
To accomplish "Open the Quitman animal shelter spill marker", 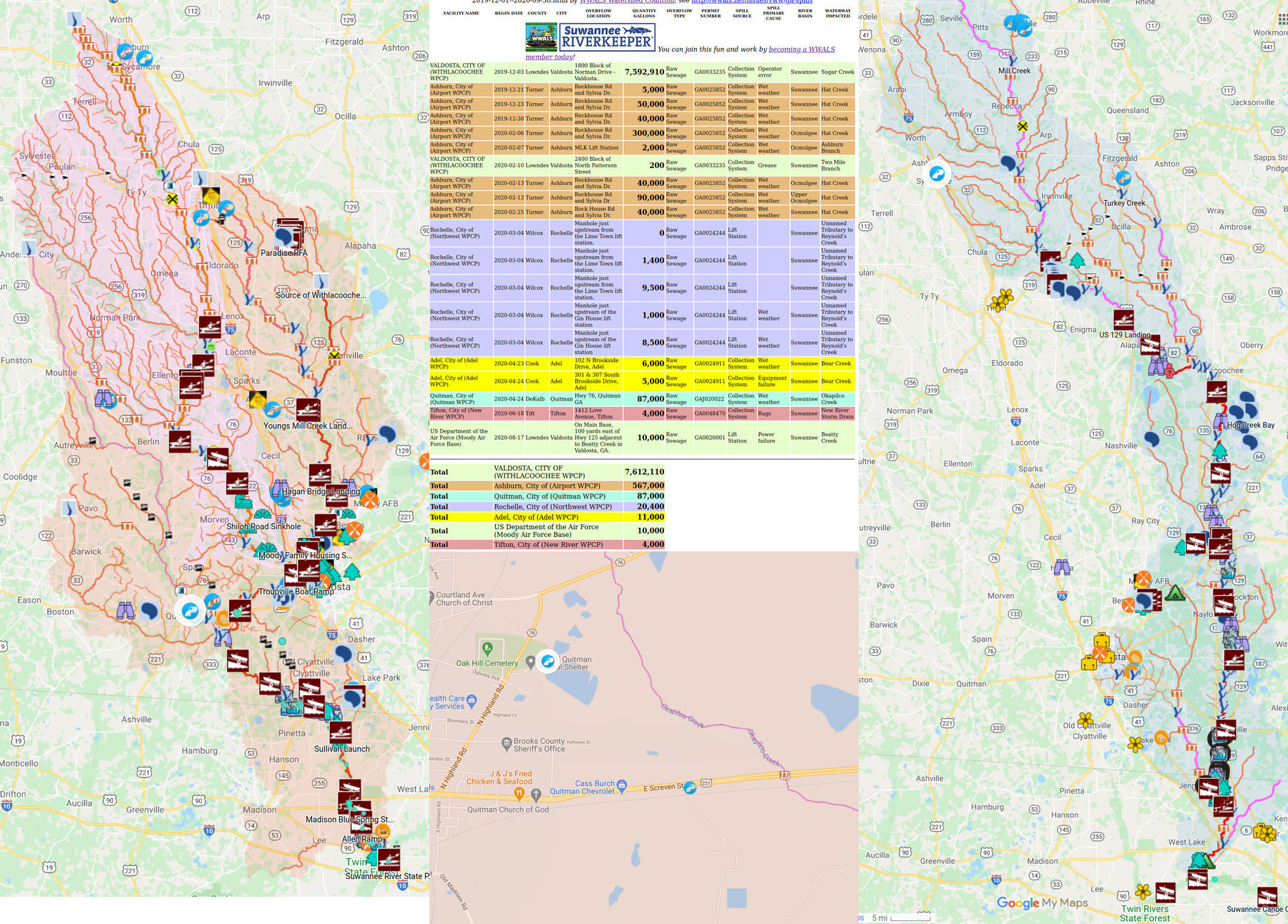I will 548,661.
